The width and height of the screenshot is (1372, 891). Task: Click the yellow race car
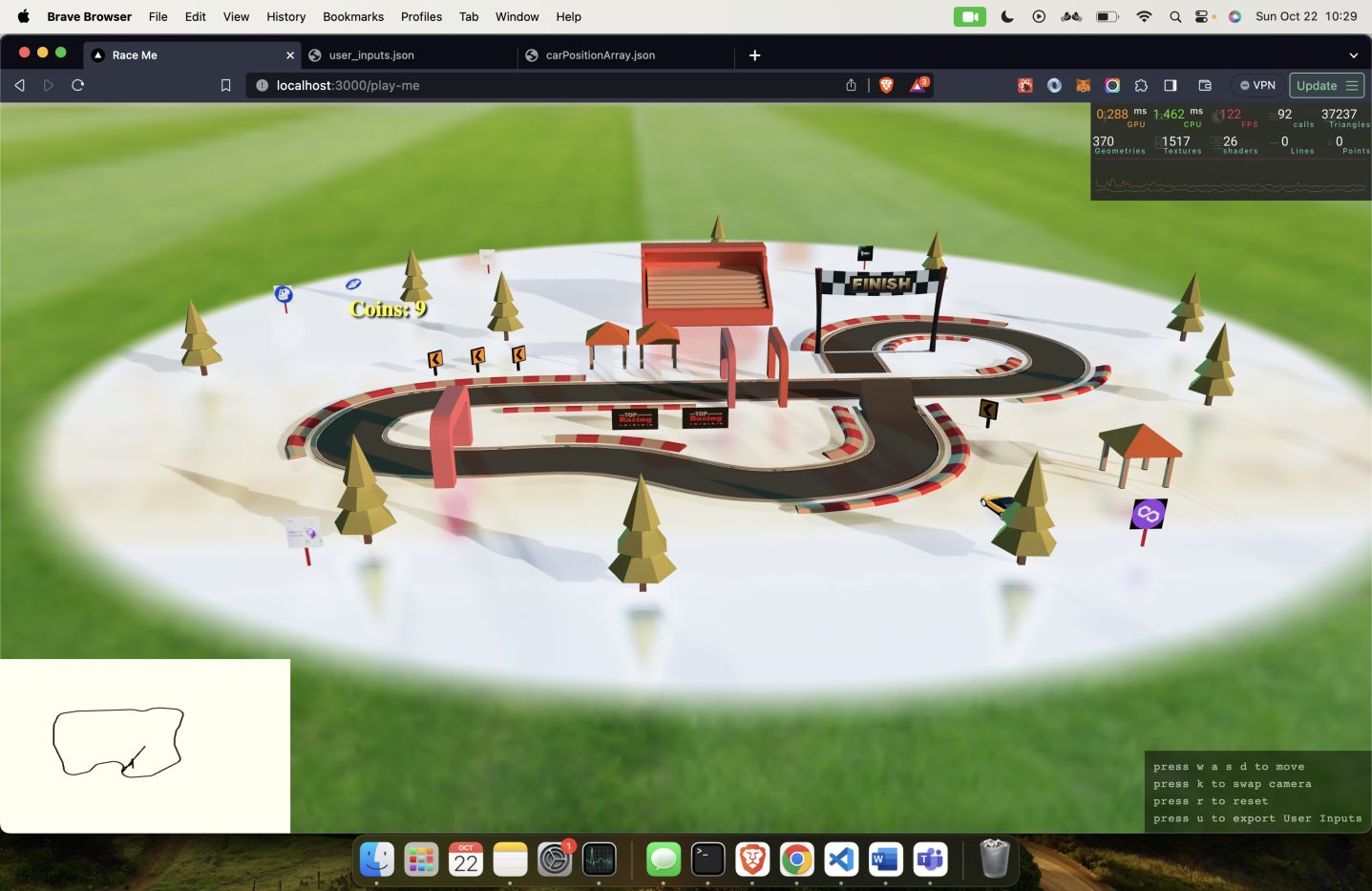point(997,503)
